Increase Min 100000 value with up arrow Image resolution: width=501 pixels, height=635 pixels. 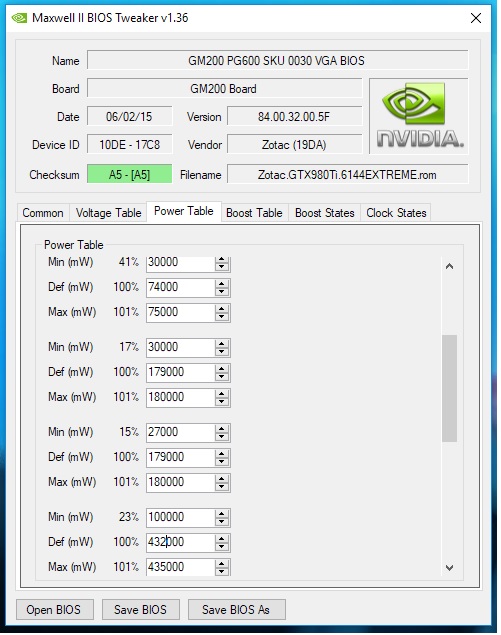(222, 513)
